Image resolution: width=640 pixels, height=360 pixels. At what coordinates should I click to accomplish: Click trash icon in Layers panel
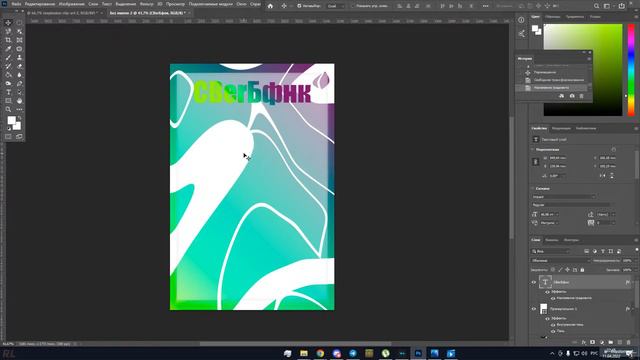tap(629, 342)
